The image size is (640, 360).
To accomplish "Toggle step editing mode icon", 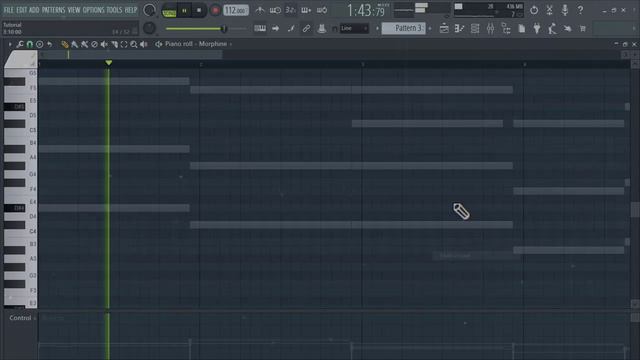I will (291, 28).
